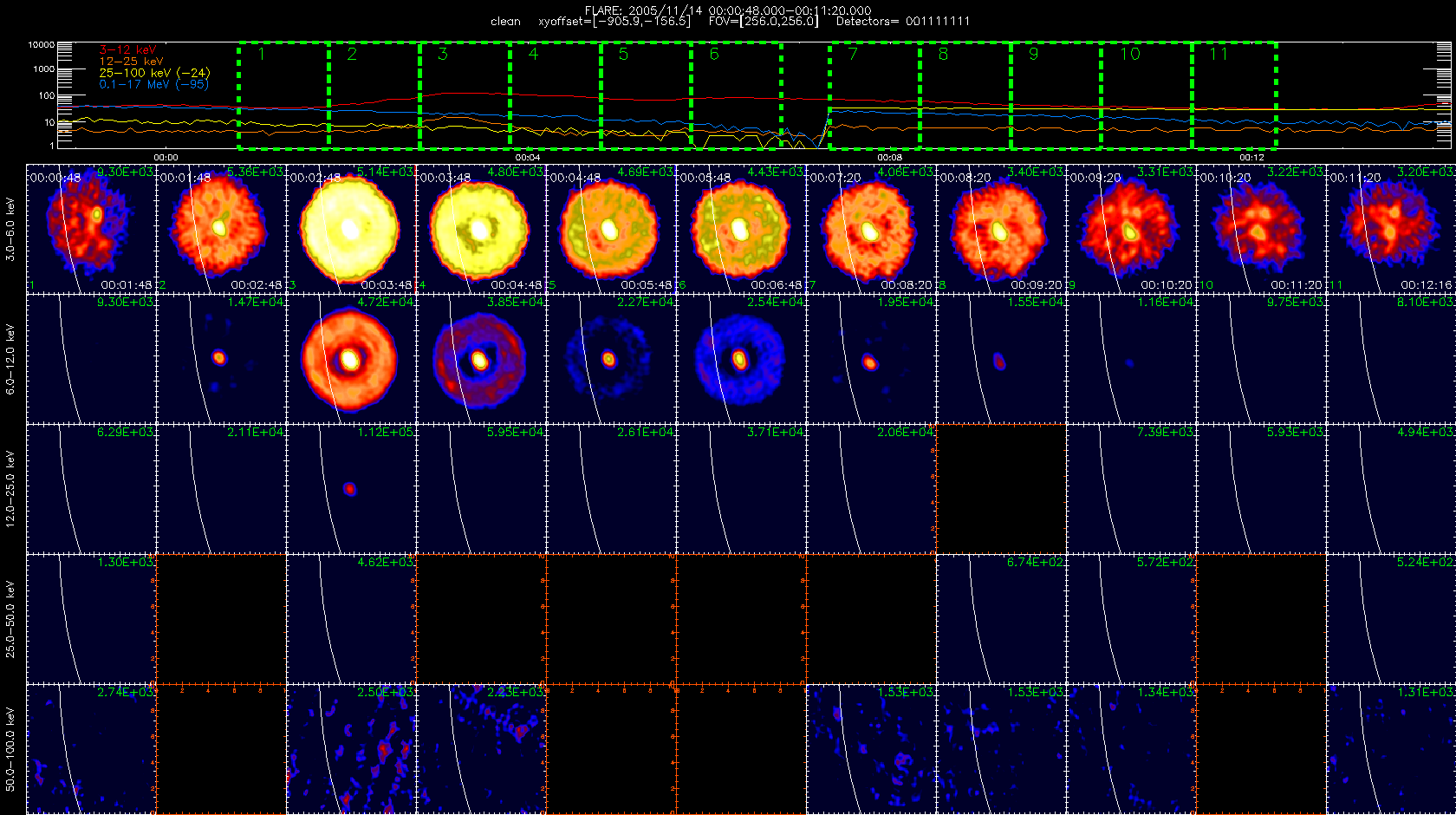This screenshot has height=815, width=1456.
Task: Open the 25.0-50.0 keV image labeled 1.30E+03
Action: (91, 618)
